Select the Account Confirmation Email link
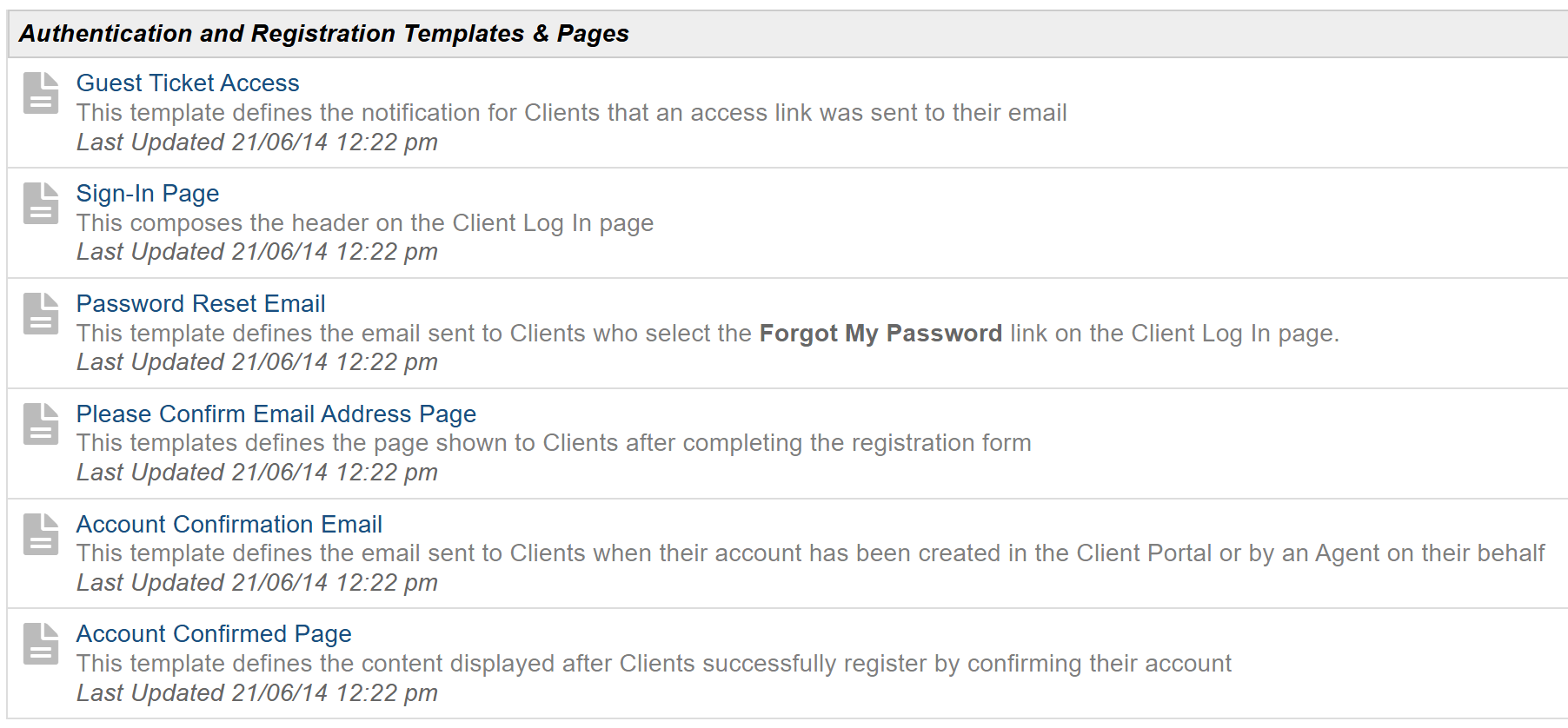 pos(229,525)
